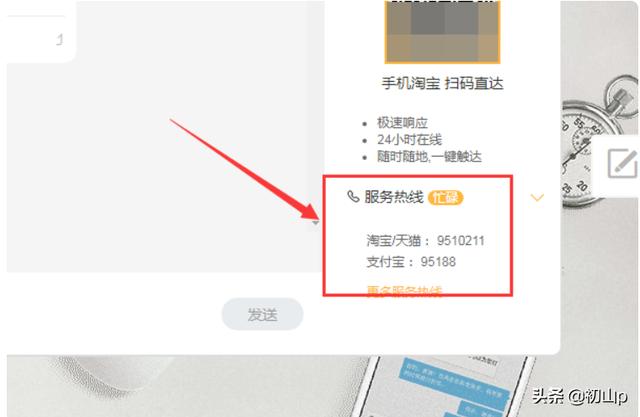Open the 更多服务热线 link

tap(404, 291)
